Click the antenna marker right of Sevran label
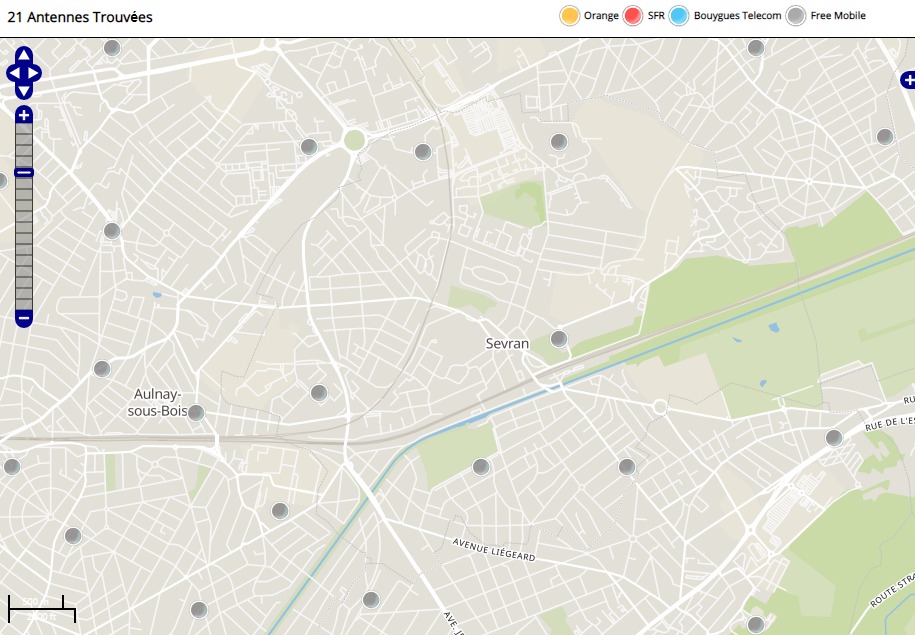This screenshot has width=915, height=635. coord(559,339)
